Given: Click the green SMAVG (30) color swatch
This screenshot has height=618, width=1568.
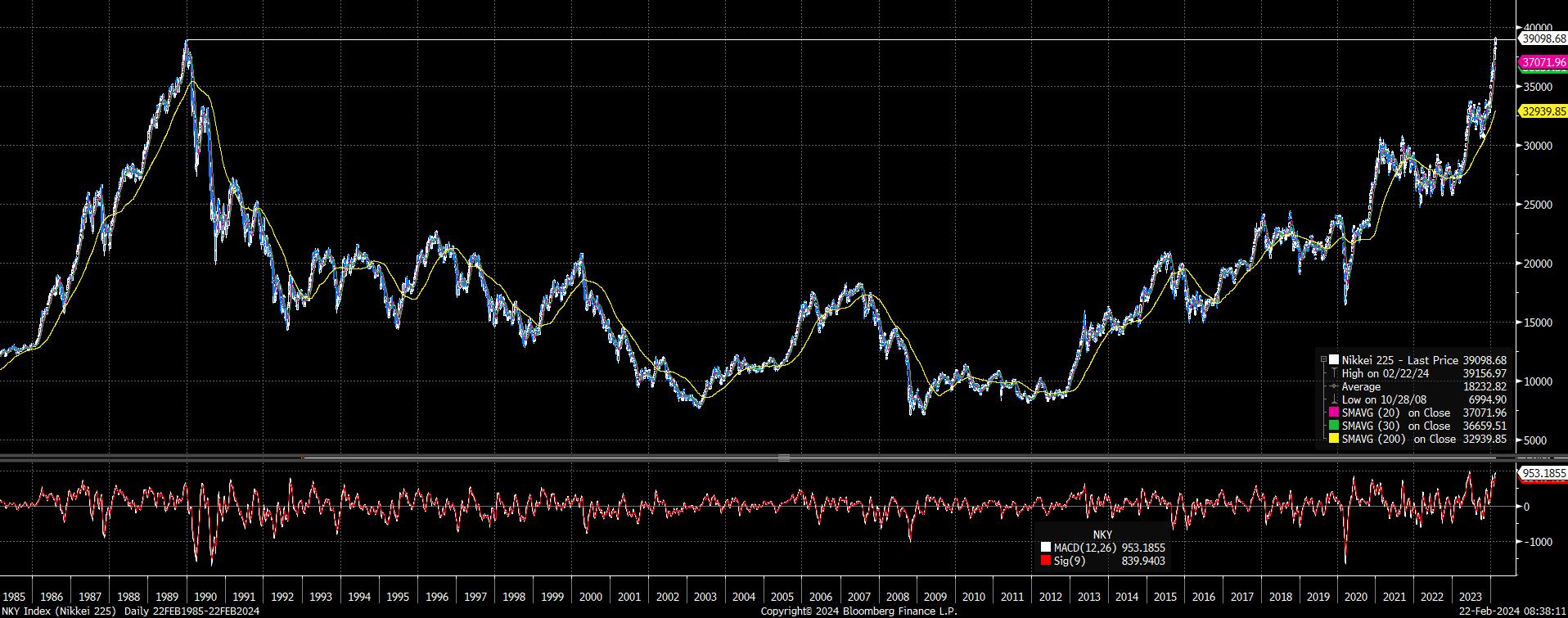Looking at the screenshot, I should (1334, 426).
